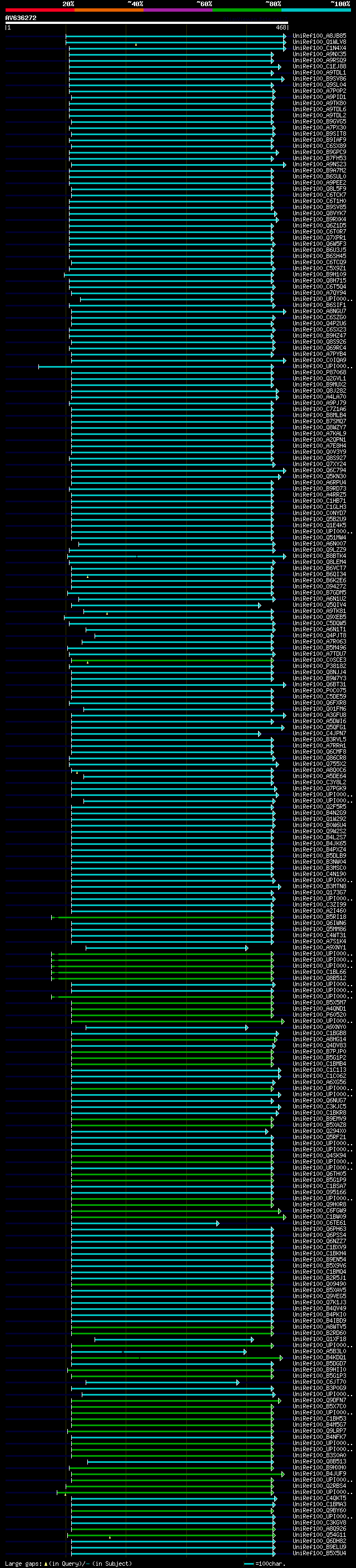Click the purple ~60% identity legend segment
Image resolution: width=356 pixels, height=1568 pixels.
[177, 10]
